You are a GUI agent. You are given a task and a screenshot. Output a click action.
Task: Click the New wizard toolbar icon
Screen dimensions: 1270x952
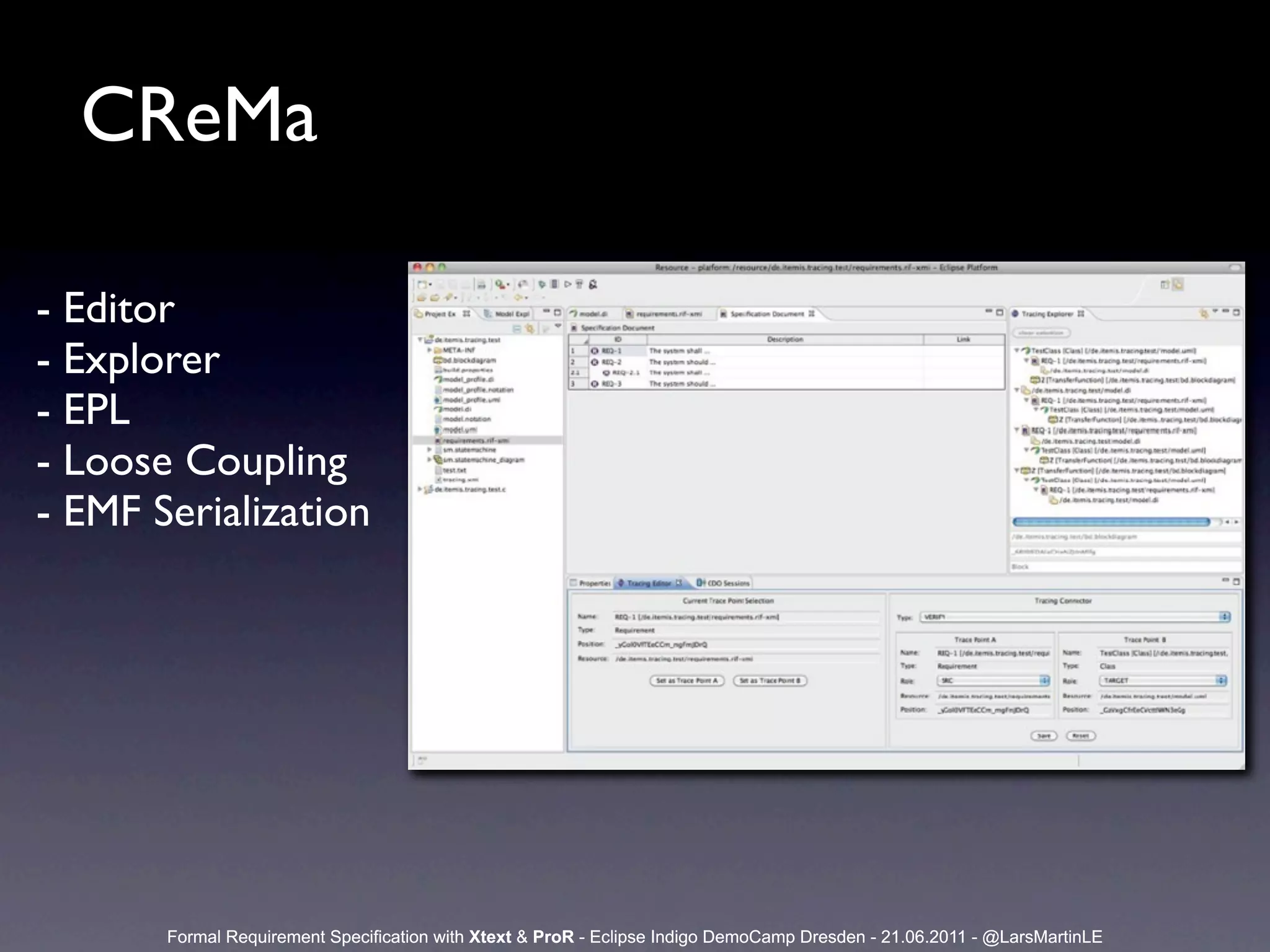[x=422, y=284]
